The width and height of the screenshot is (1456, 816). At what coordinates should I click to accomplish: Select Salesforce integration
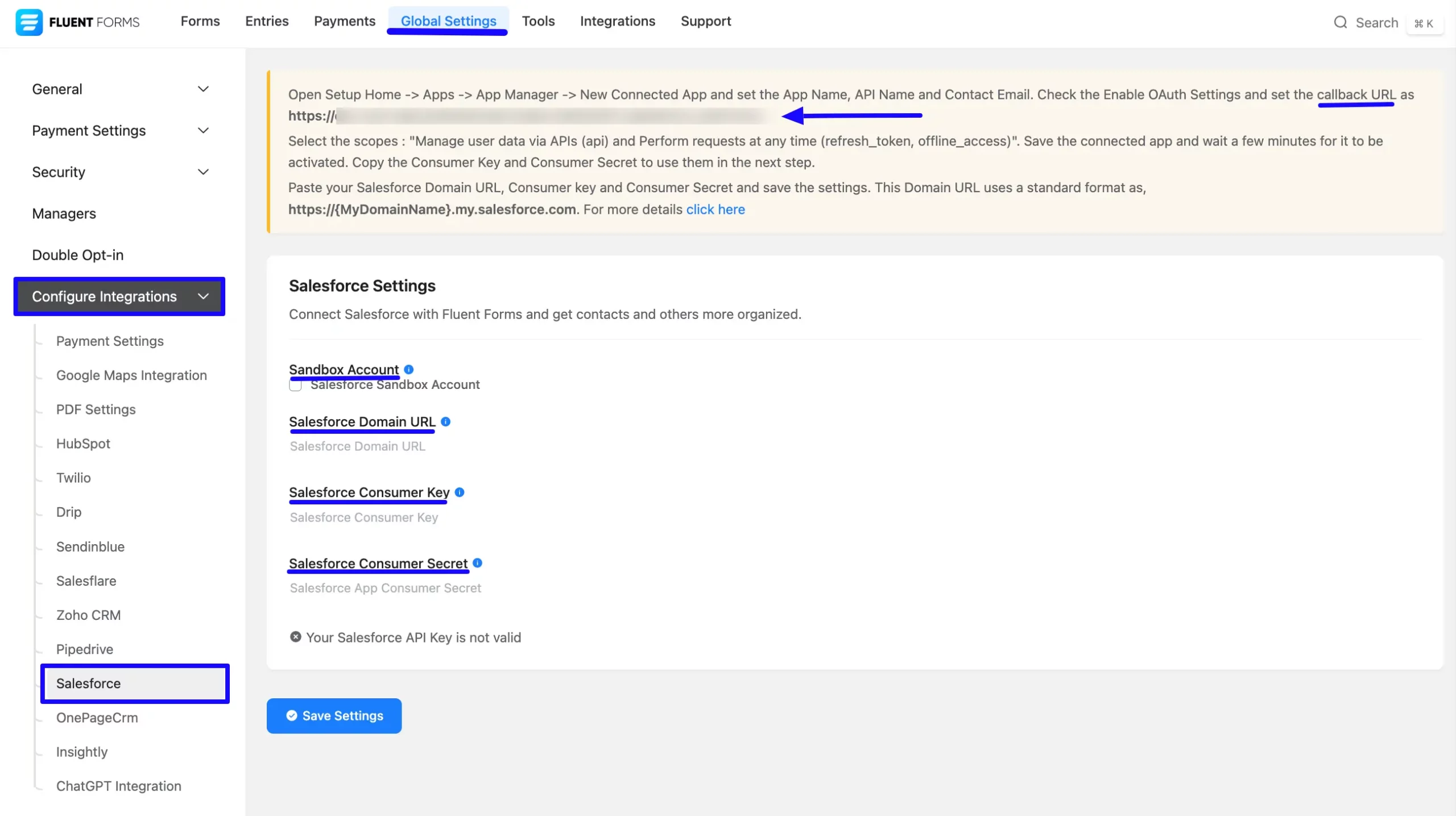click(135, 684)
